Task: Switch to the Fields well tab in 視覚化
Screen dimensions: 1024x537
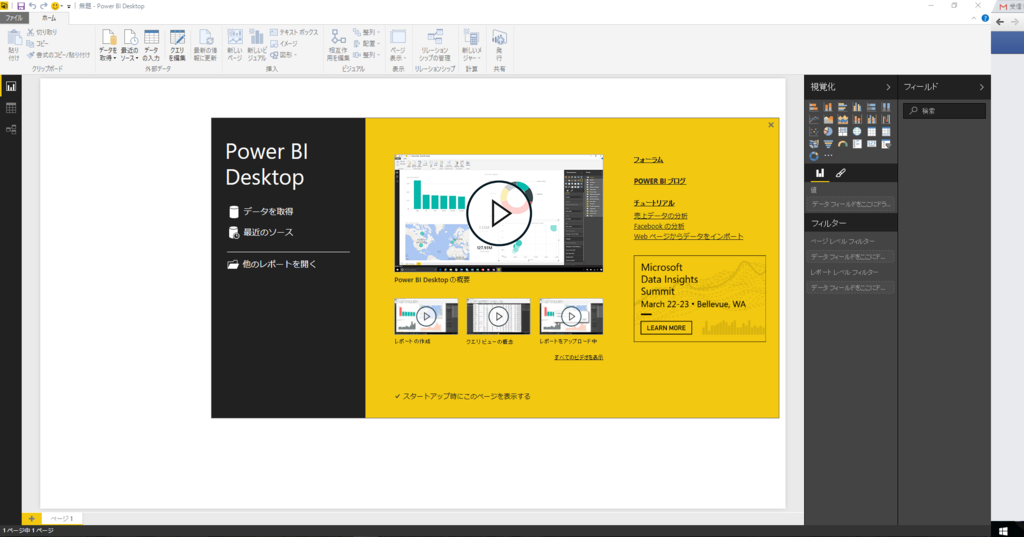Action: [x=820, y=173]
